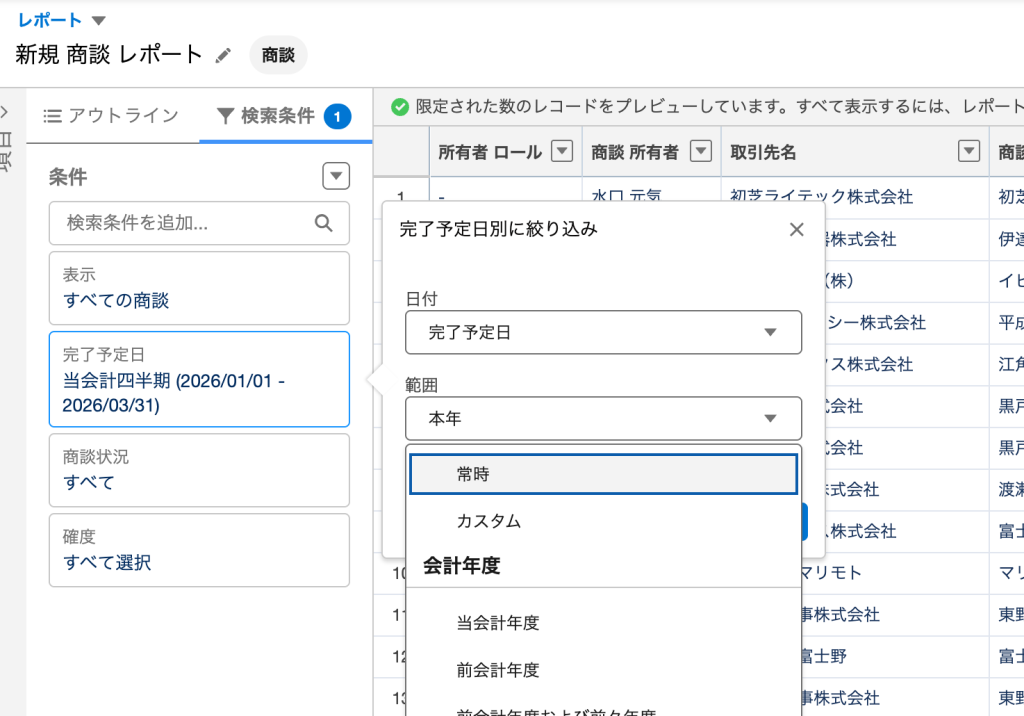Open 所有者 ロール column menu
1024x716 pixels.
(x=562, y=152)
